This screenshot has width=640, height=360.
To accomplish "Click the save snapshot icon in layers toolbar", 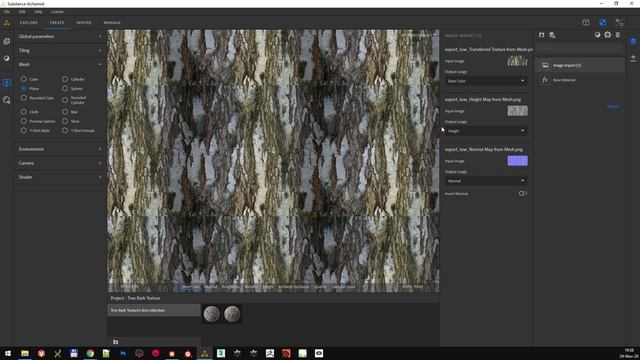I will [x=541, y=35].
